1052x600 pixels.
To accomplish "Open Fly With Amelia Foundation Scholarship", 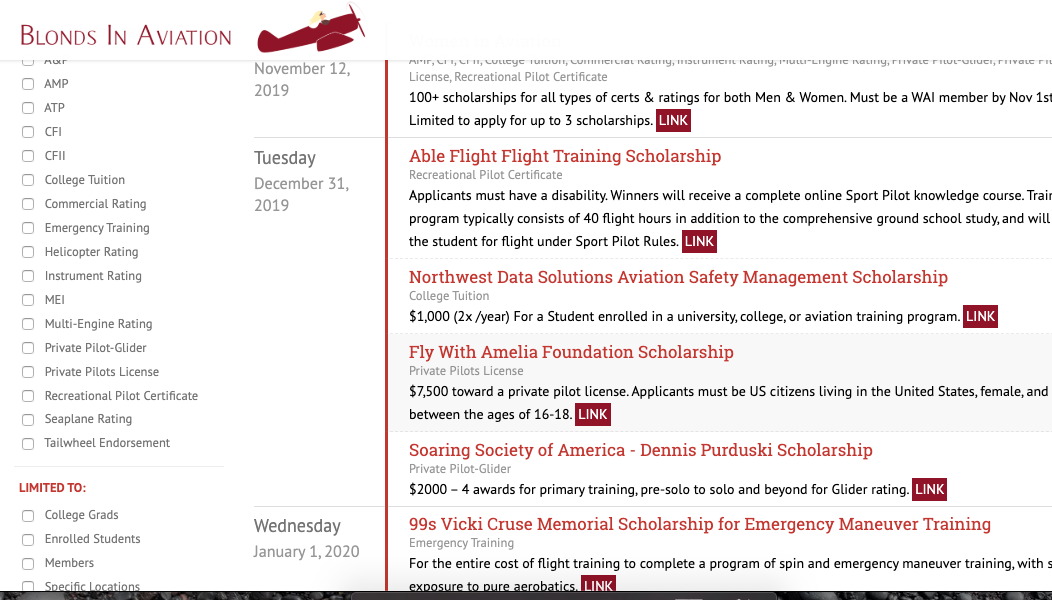I will pyautogui.click(x=571, y=352).
